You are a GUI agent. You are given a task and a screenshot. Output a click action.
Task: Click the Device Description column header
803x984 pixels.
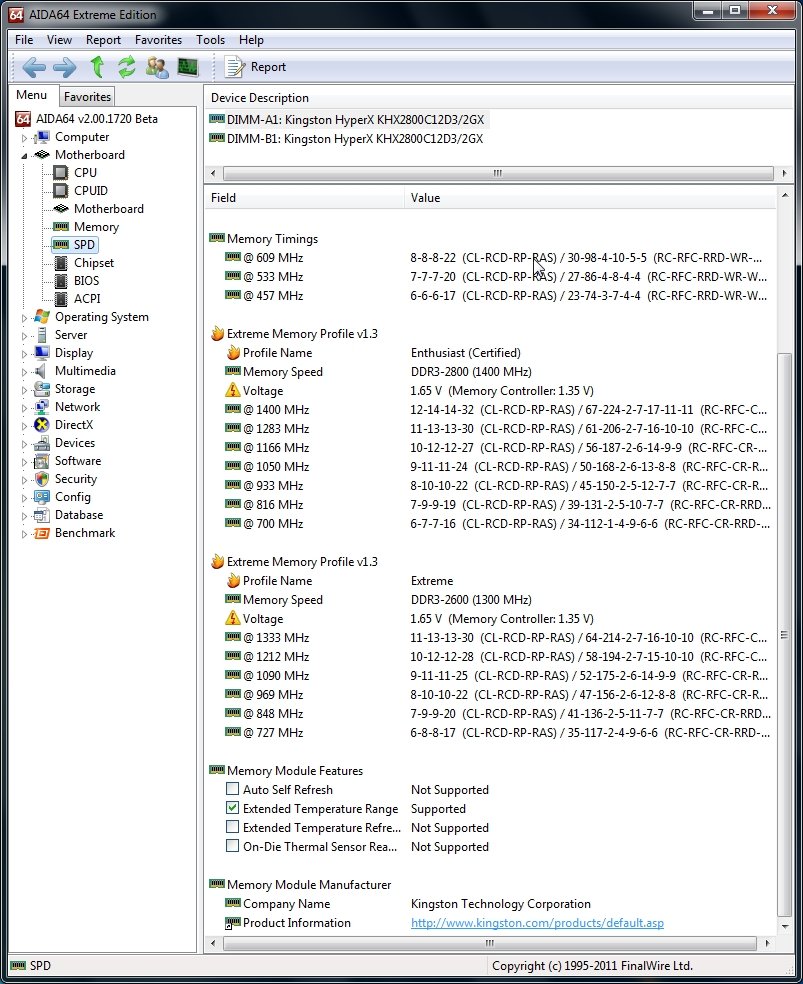[499, 98]
